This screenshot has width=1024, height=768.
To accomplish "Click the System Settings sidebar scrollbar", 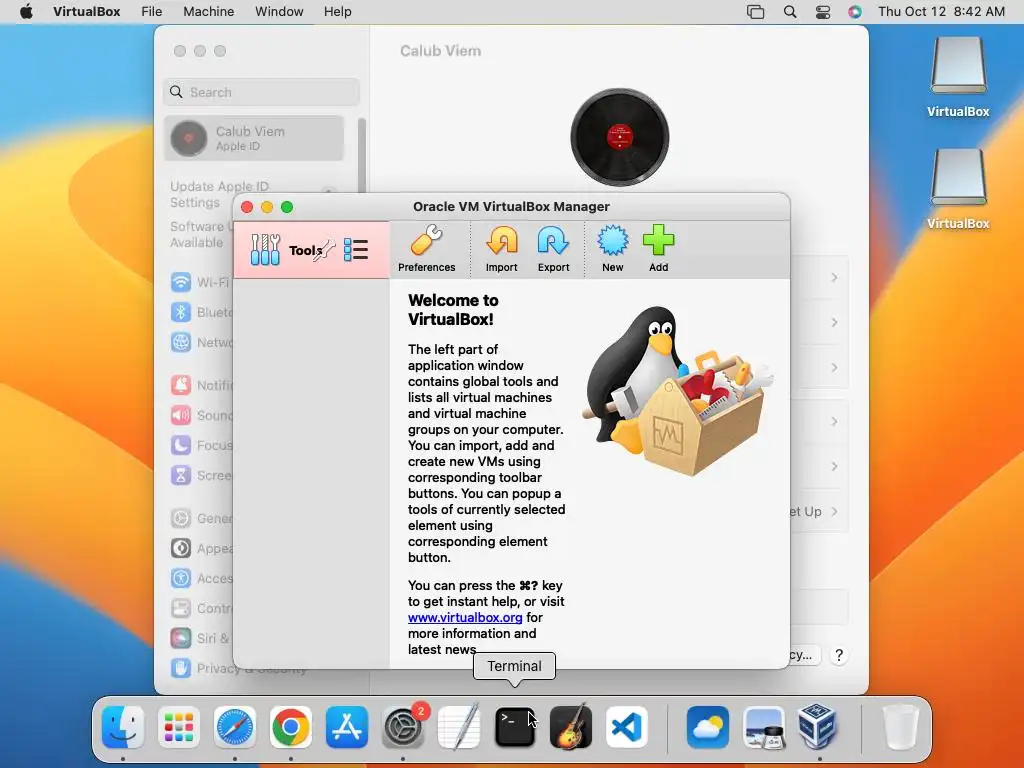I will (x=361, y=155).
